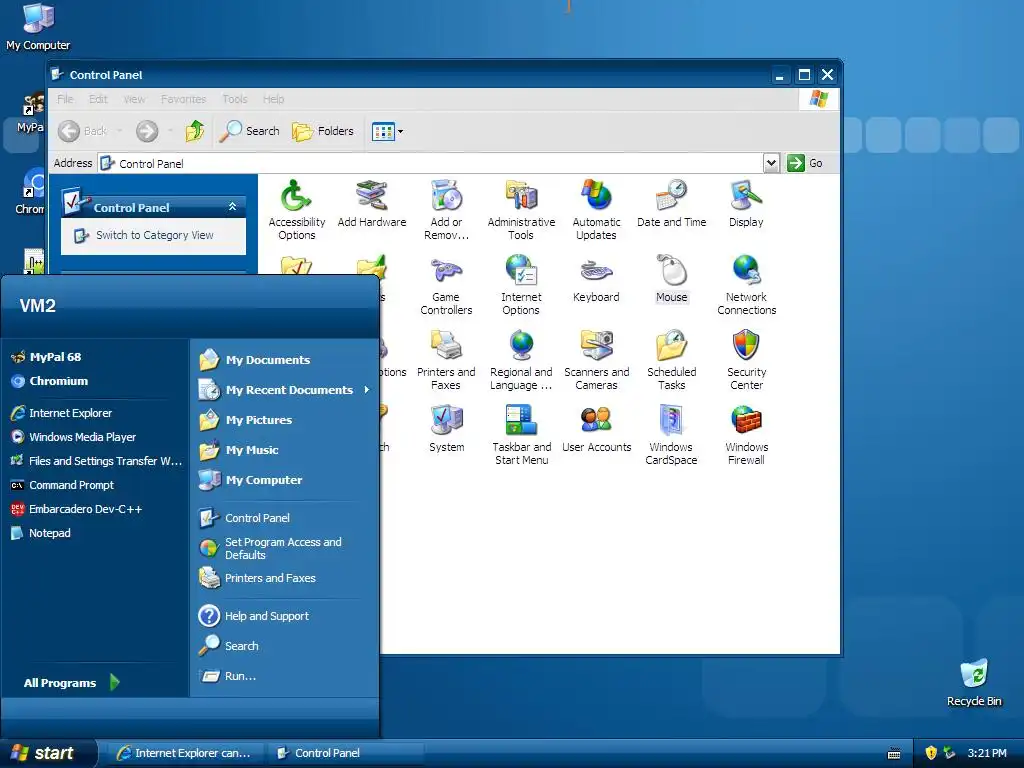Open My Pictures in Start menu
Image resolution: width=1024 pixels, height=768 pixels.
pyautogui.click(x=246, y=420)
